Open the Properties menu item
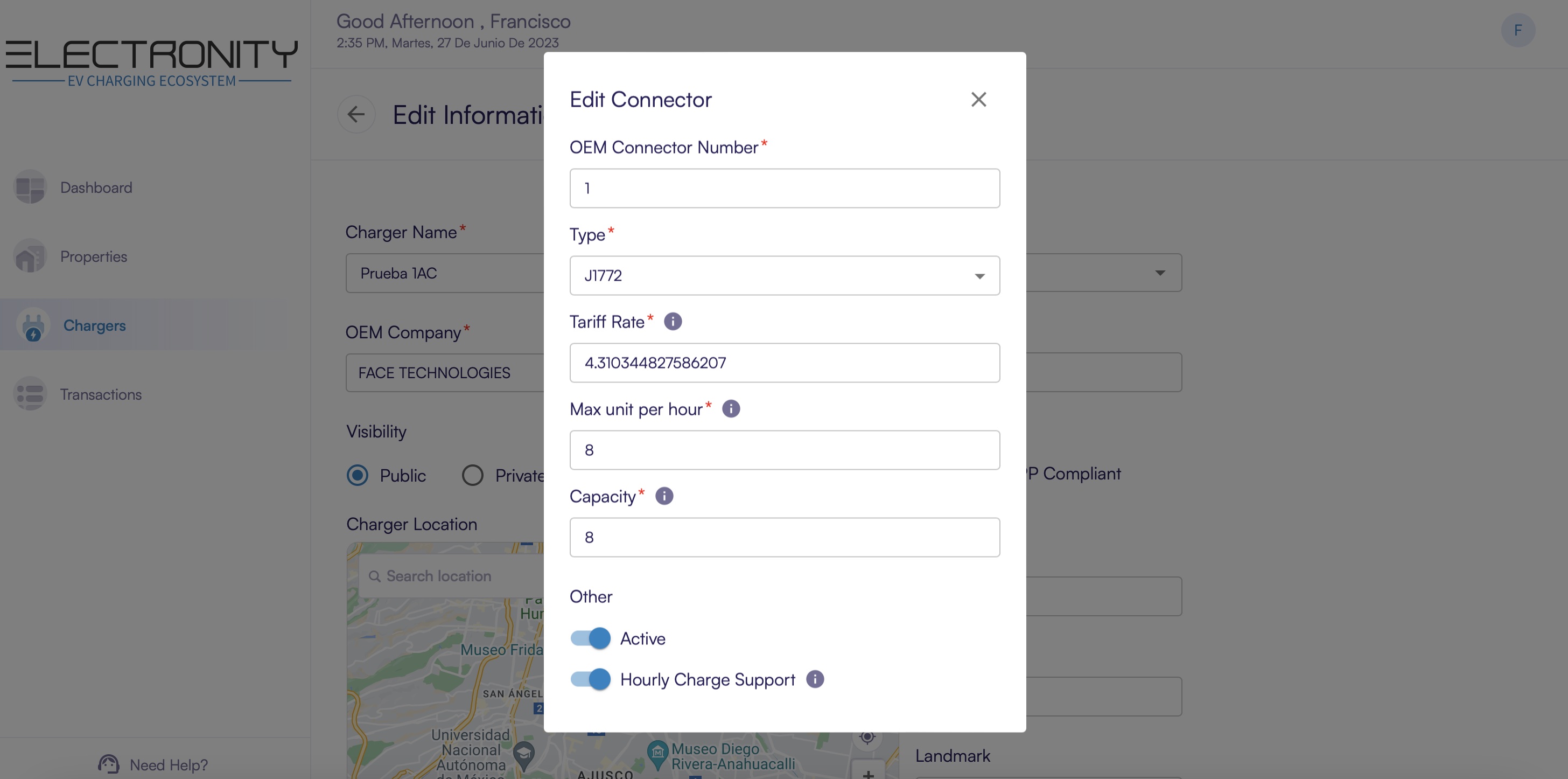The height and width of the screenshot is (779, 1568). tap(93, 256)
